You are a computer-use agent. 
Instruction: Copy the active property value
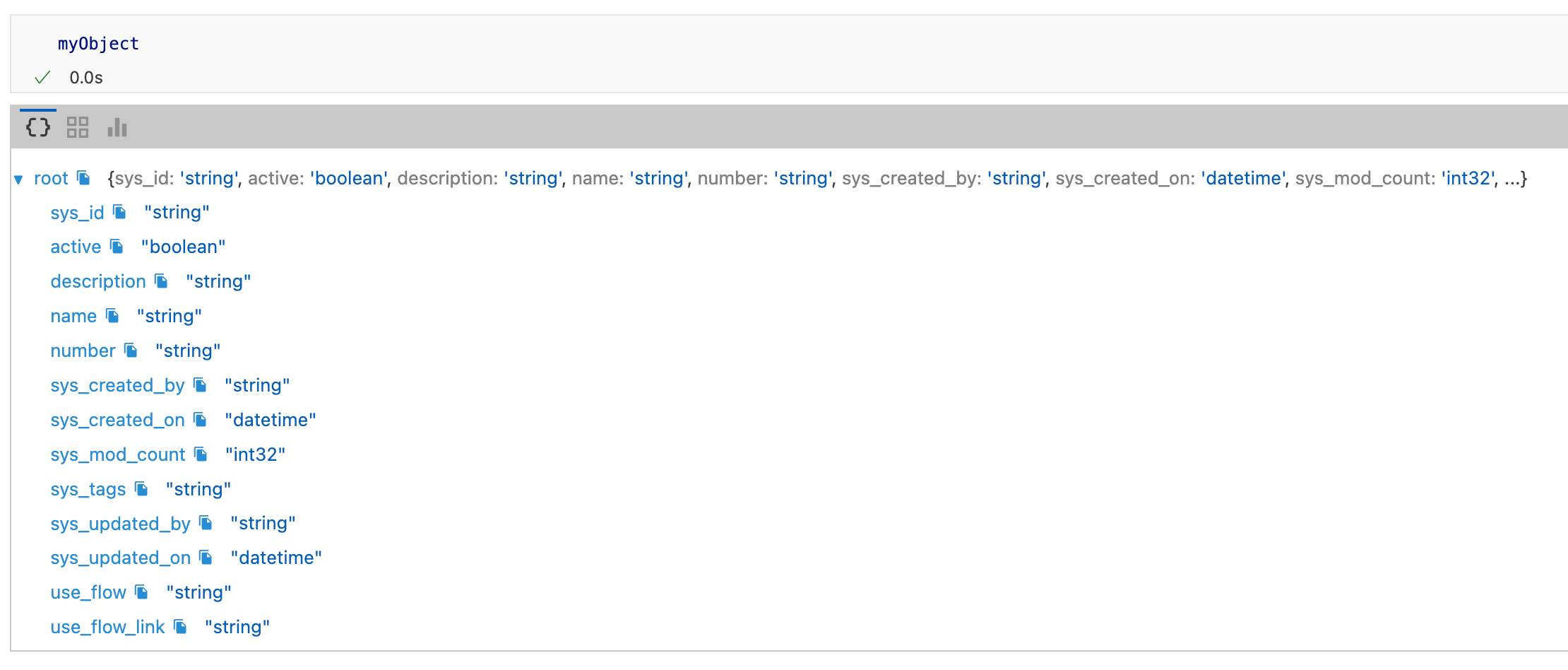click(x=117, y=247)
